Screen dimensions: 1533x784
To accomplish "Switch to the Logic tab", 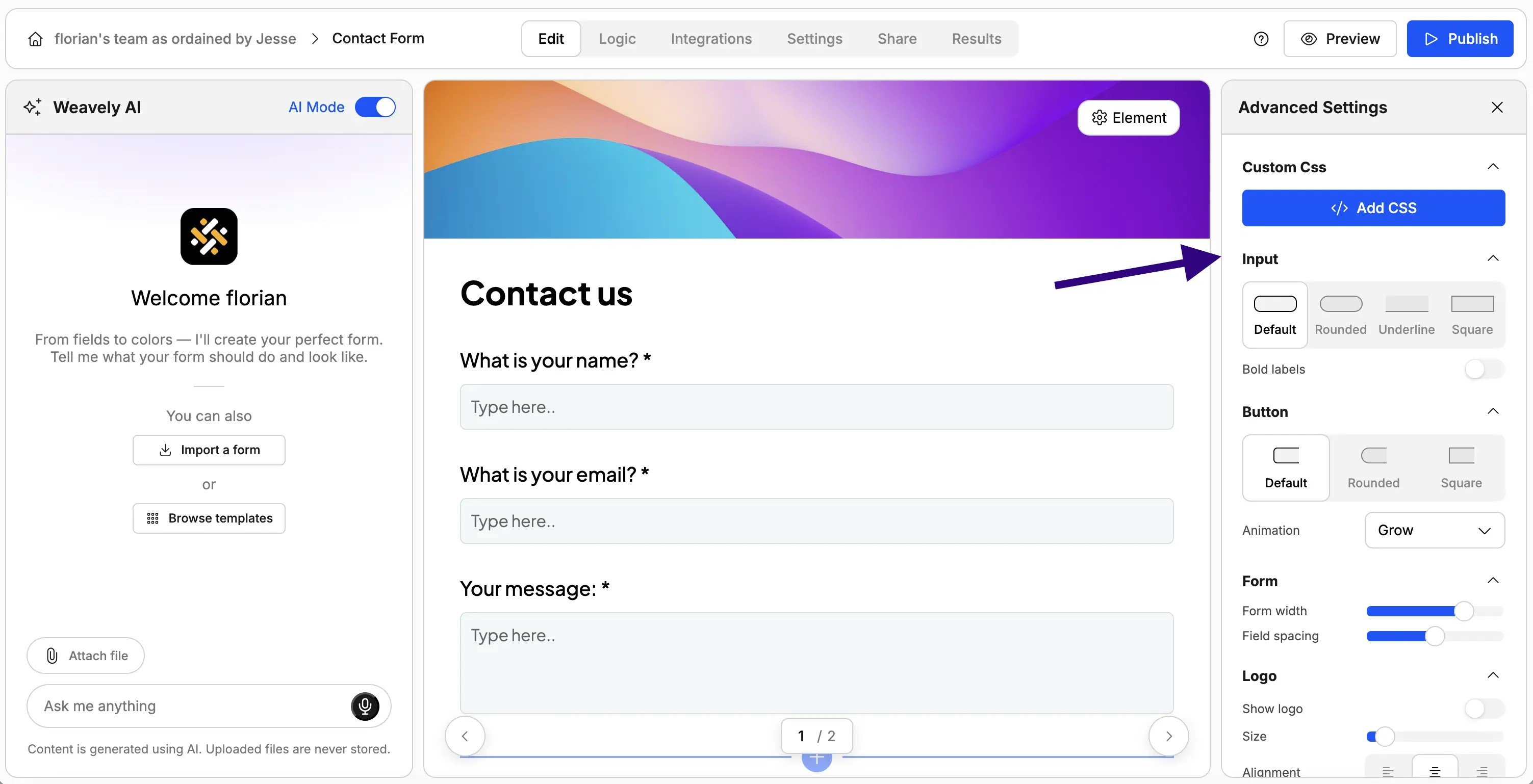I will click(x=617, y=39).
